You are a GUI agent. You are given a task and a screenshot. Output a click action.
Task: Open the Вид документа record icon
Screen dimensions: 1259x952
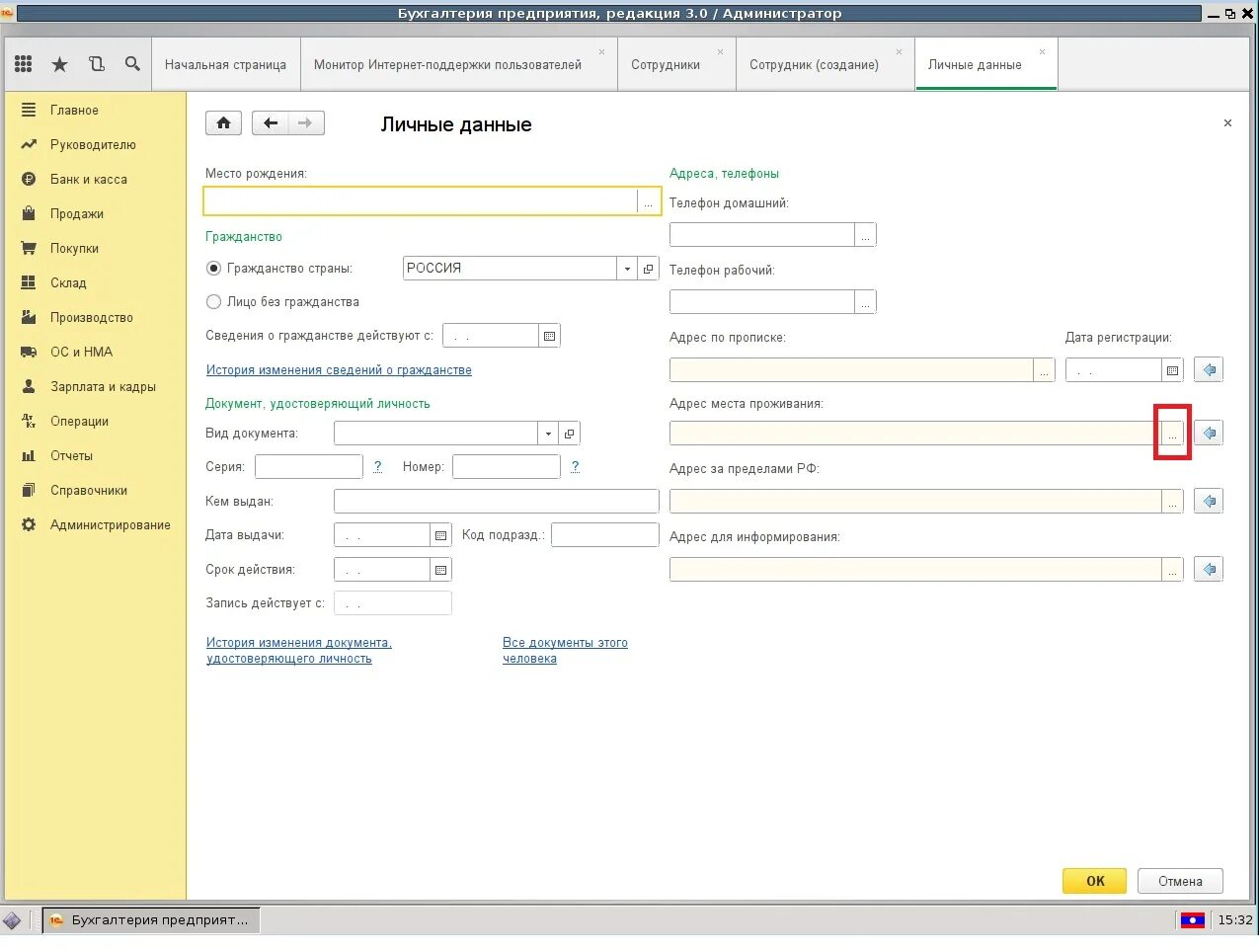570,434
